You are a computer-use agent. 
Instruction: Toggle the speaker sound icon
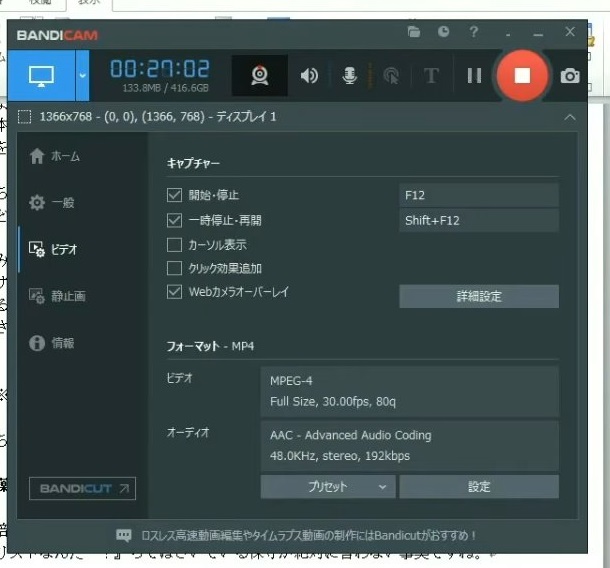click(x=310, y=75)
